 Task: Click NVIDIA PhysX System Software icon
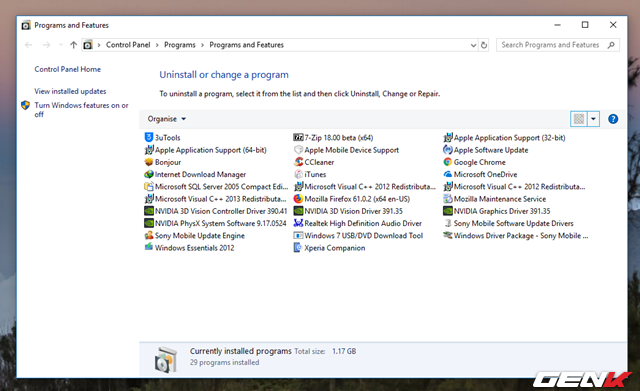click(x=149, y=223)
